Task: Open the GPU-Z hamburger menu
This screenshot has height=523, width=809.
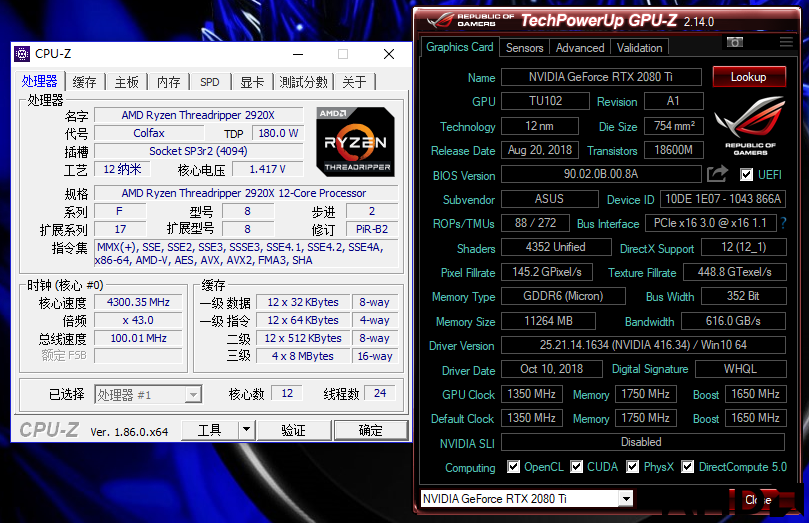Action: click(786, 42)
